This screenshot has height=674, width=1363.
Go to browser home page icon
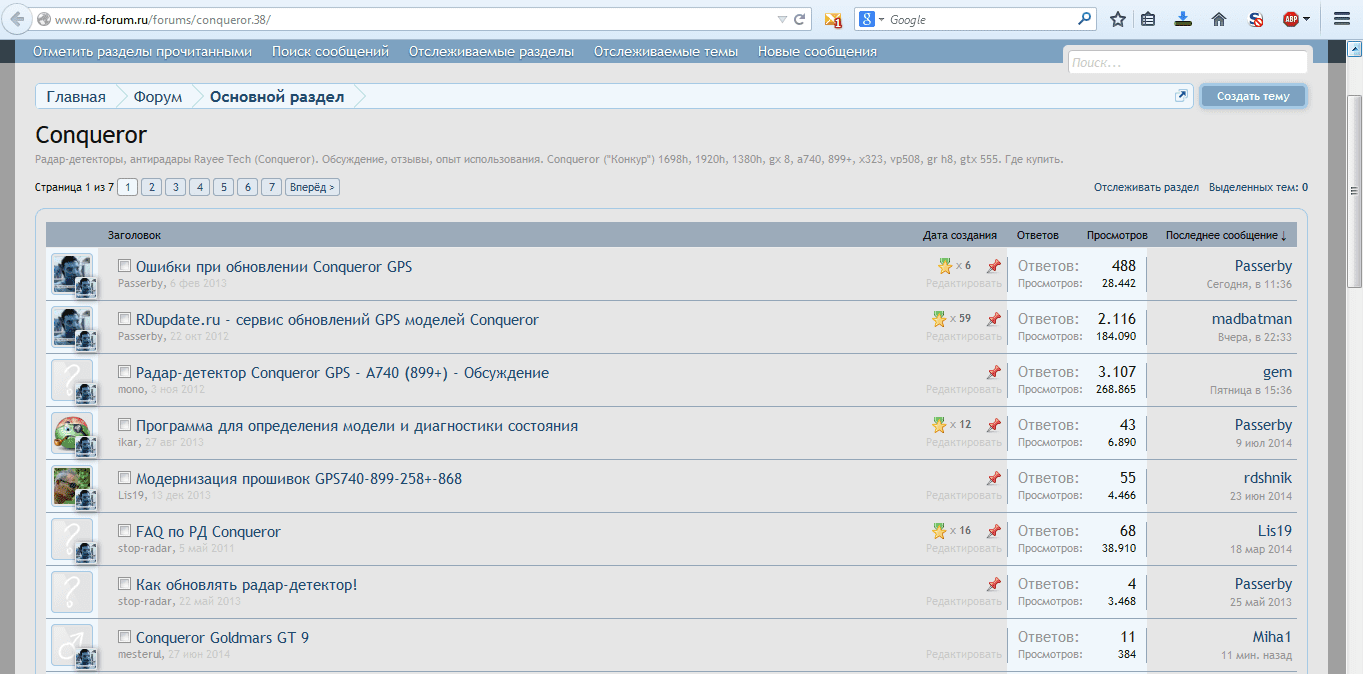tap(1218, 19)
